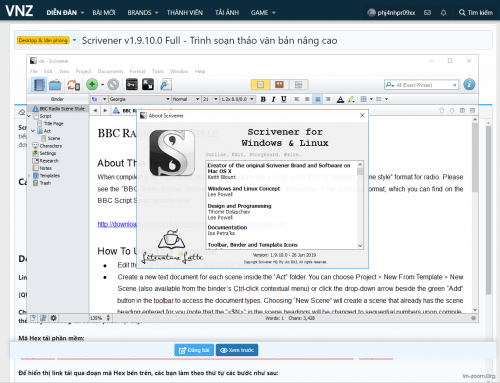Expand the Templates folder in binder

[29, 175]
